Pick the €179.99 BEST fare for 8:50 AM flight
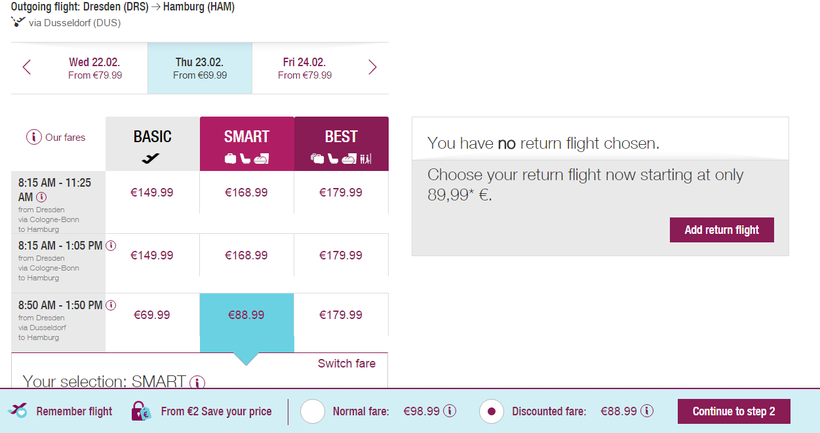 341,315
